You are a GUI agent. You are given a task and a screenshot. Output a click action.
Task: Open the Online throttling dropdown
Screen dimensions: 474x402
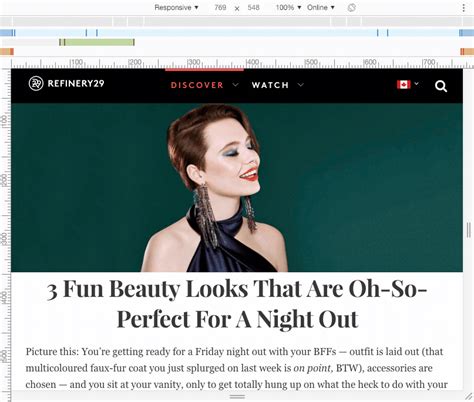[x=321, y=7]
